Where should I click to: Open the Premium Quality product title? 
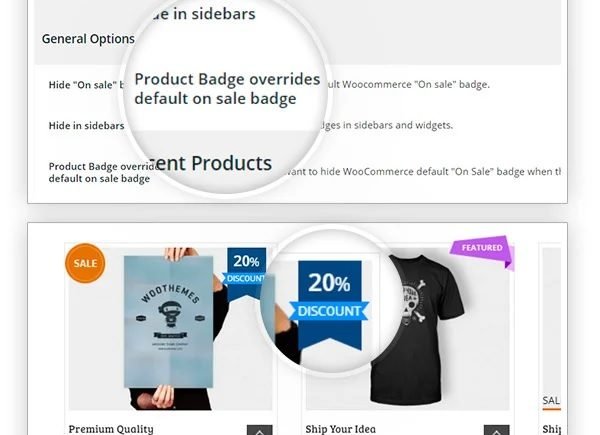tap(111, 429)
